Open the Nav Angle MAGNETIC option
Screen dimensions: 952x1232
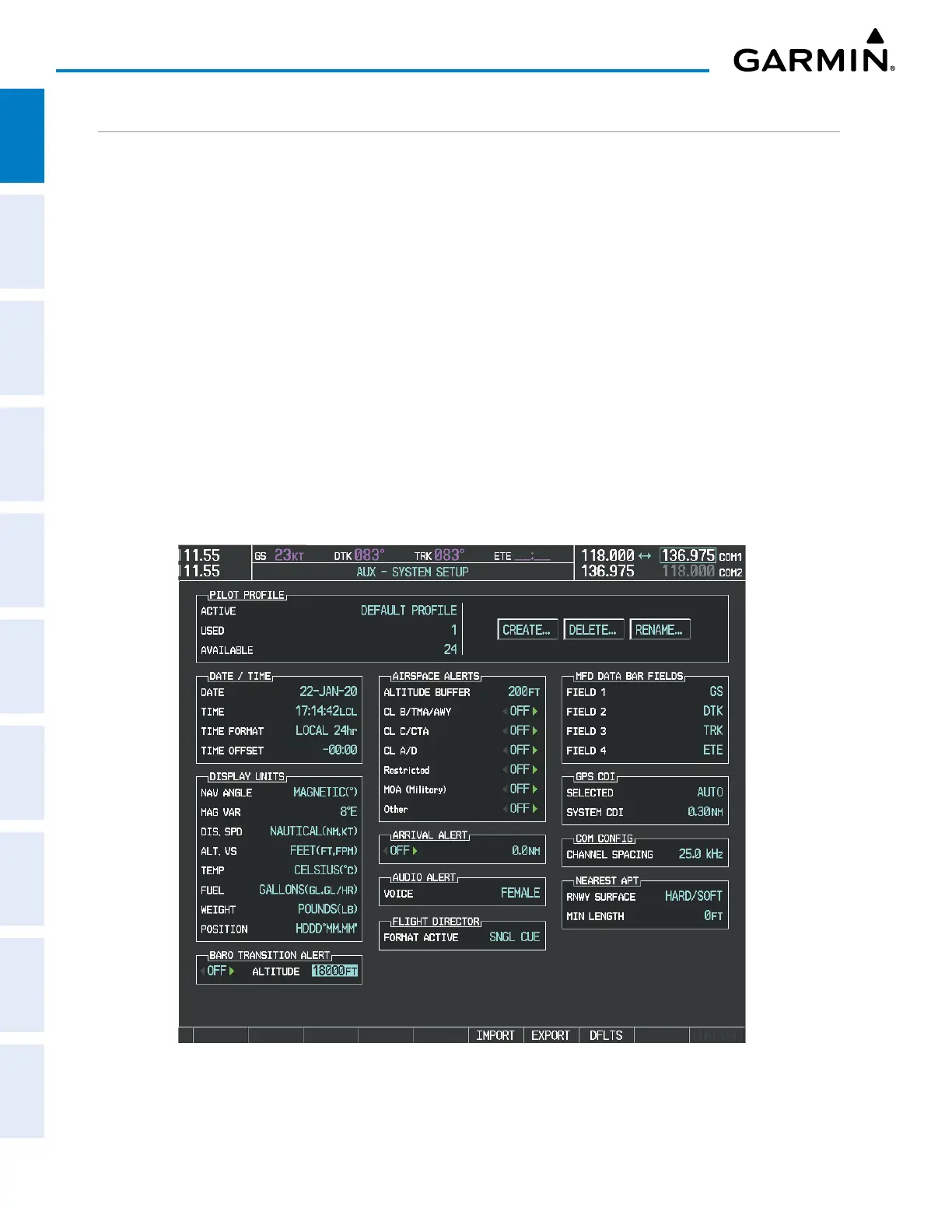click(325, 792)
